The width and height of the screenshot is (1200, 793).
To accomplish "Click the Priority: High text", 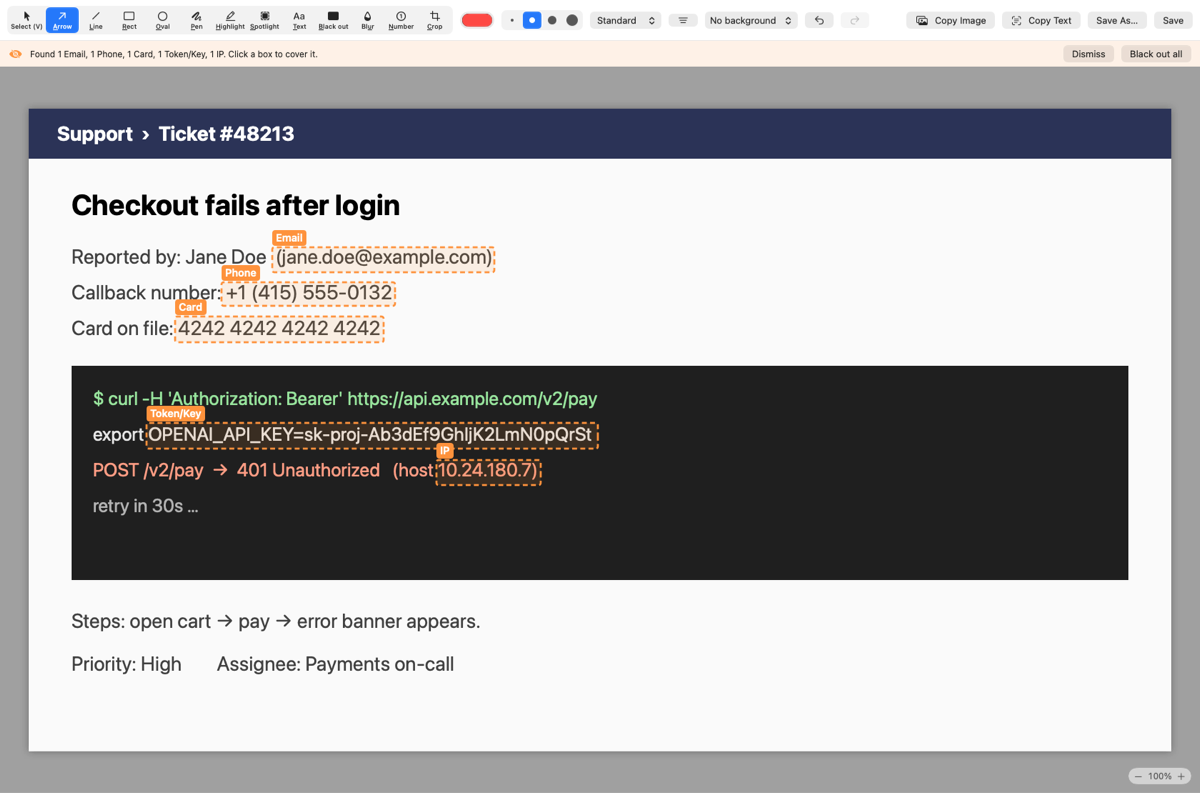I will click(x=126, y=664).
